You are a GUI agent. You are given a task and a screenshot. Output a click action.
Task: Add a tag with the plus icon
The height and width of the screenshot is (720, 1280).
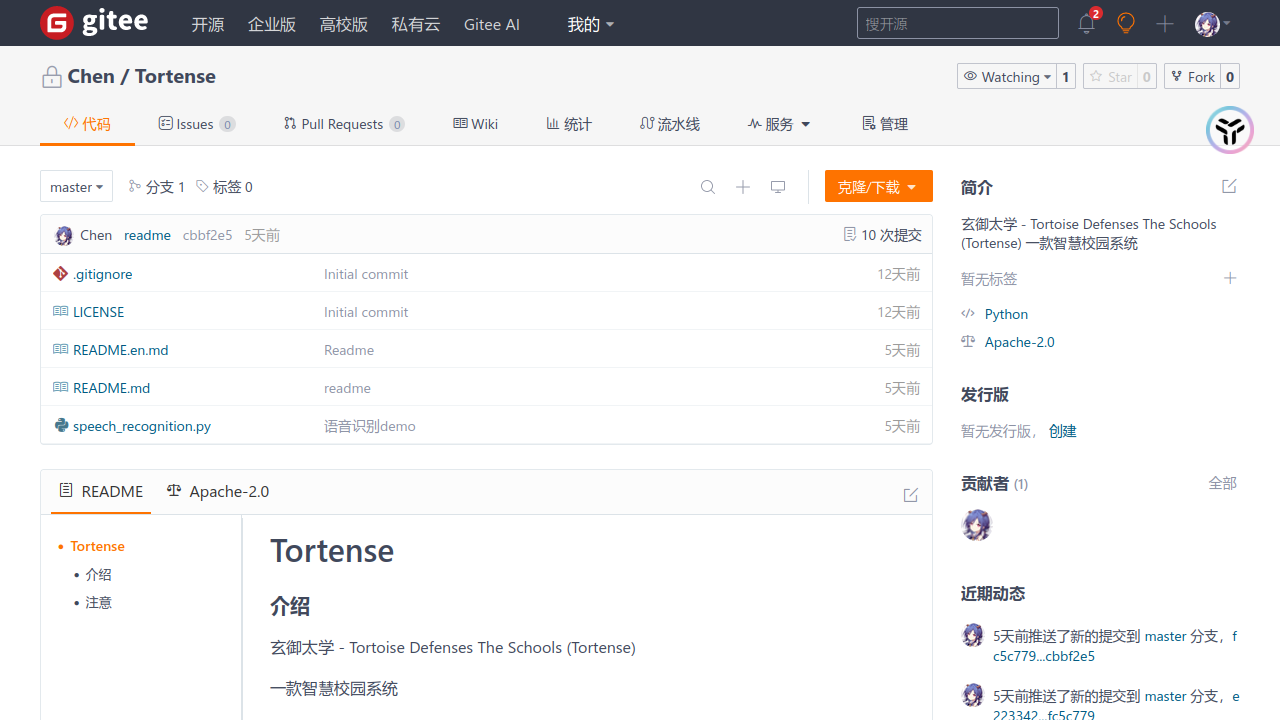tap(1230, 279)
